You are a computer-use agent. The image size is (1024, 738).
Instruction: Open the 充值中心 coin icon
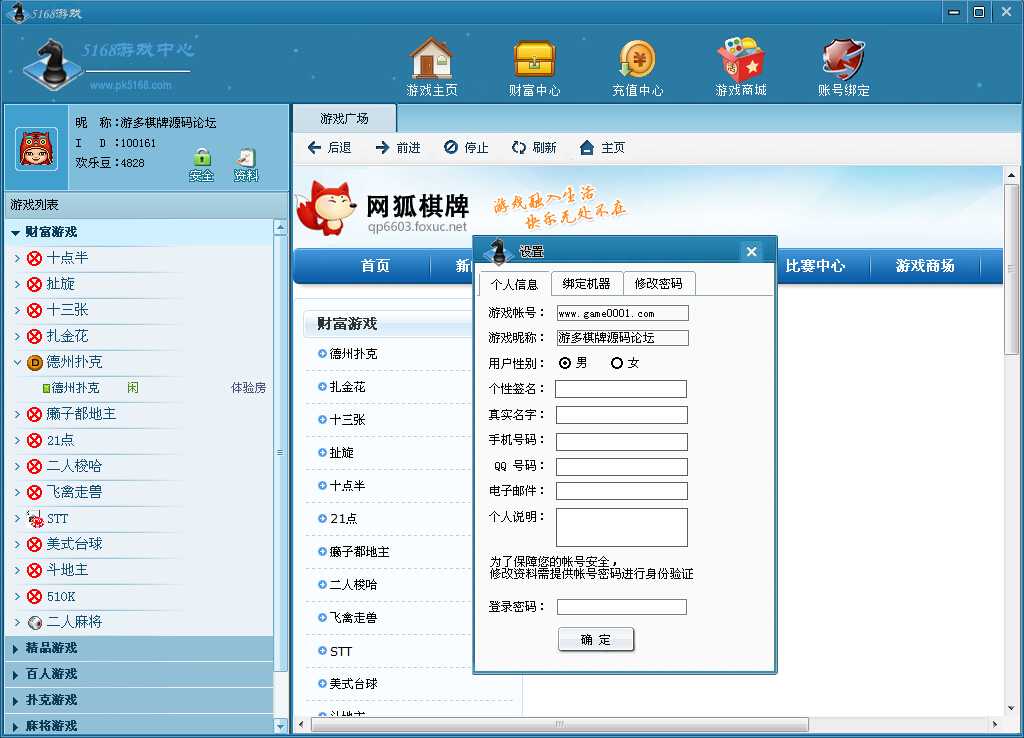637,58
